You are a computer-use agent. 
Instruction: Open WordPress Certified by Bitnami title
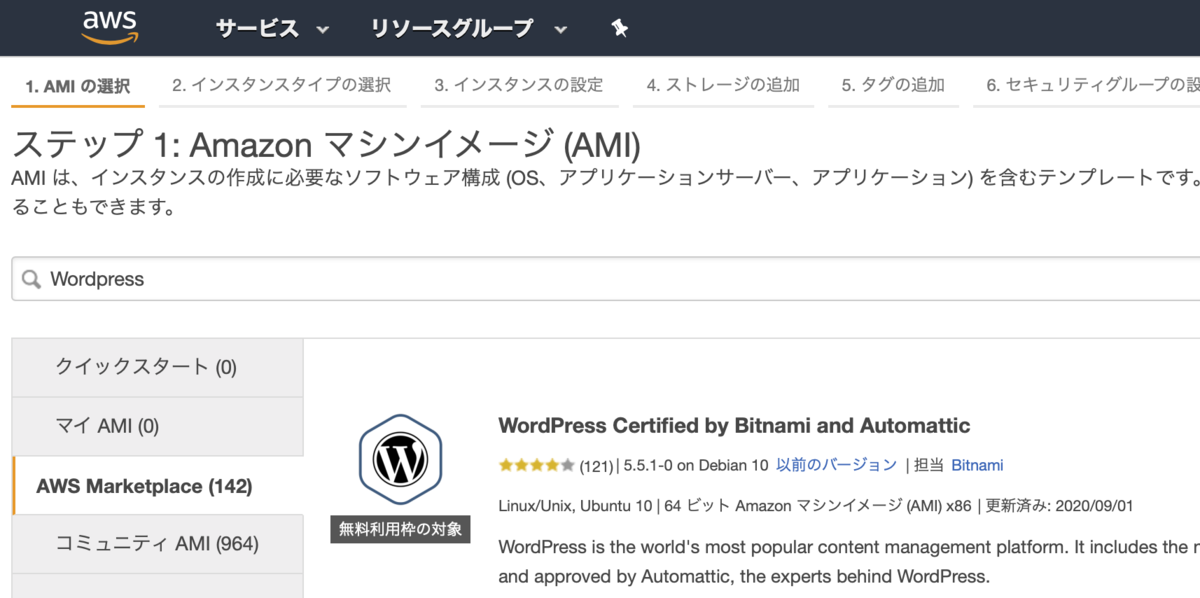pyautogui.click(x=734, y=425)
